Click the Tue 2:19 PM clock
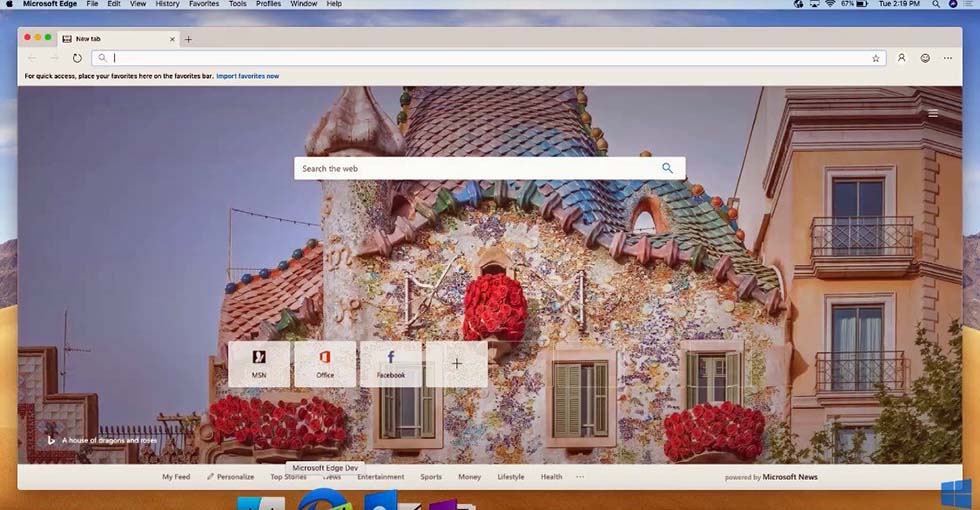 click(x=899, y=4)
